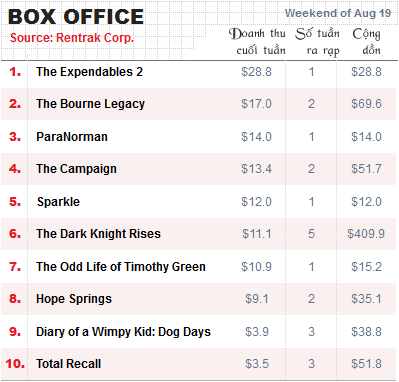Select The Campaign movie title
The image size is (399, 382).
click(76, 169)
